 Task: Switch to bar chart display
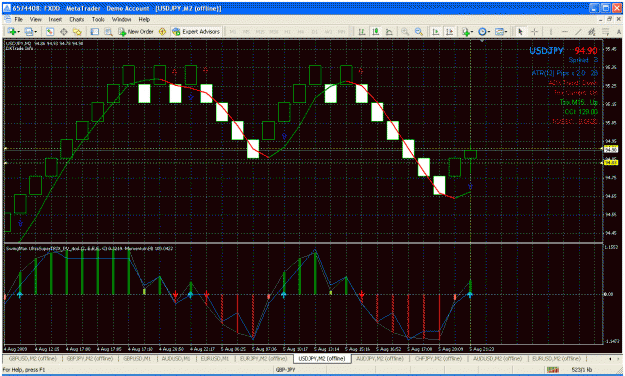(x=362, y=31)
